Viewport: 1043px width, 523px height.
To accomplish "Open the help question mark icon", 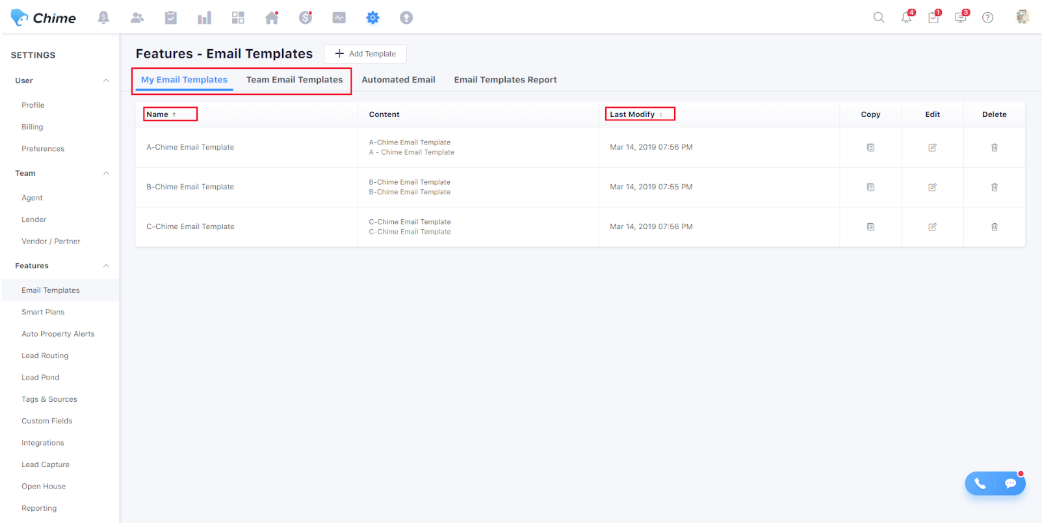I will (x=987, y=17).
